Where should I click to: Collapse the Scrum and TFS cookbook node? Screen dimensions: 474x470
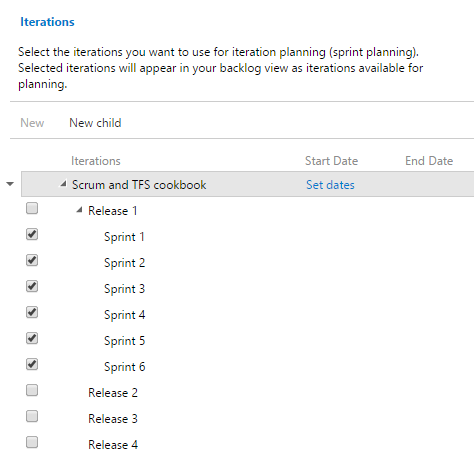(x=63, y=183)
